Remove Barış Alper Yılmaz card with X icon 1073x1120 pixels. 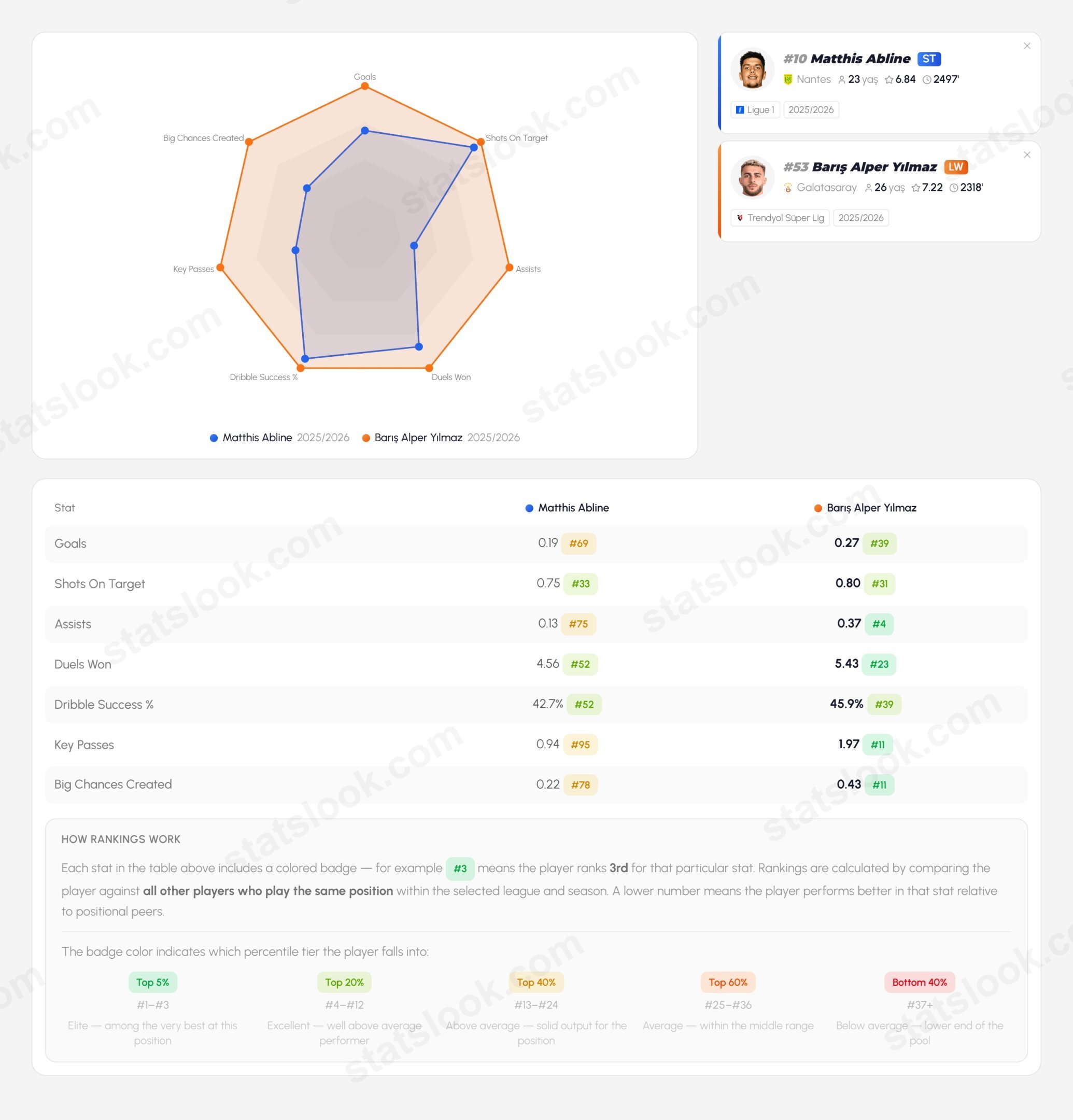click(1027, 155)
